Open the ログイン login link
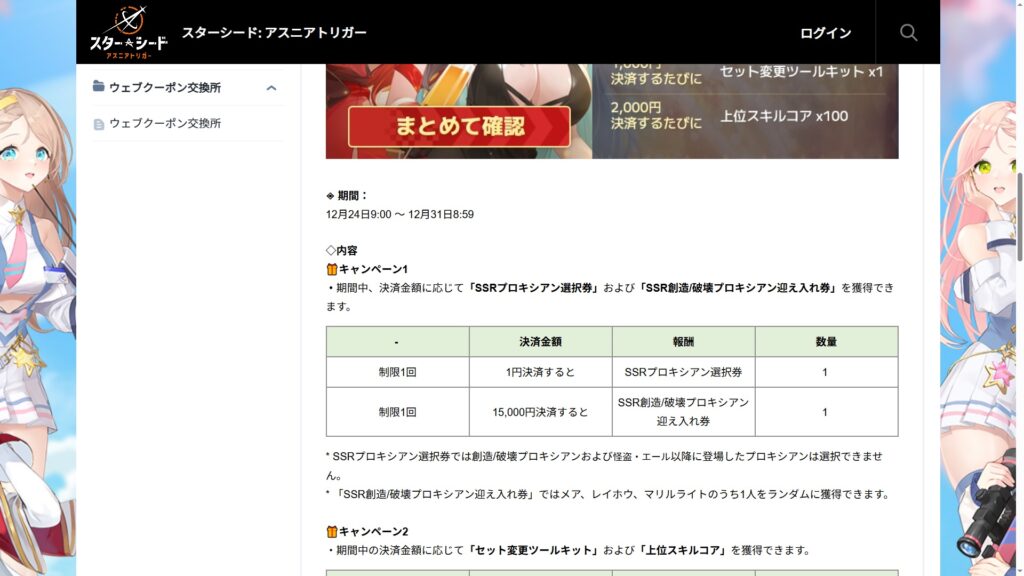This screenshot has width=1024, height=576. 825,33
